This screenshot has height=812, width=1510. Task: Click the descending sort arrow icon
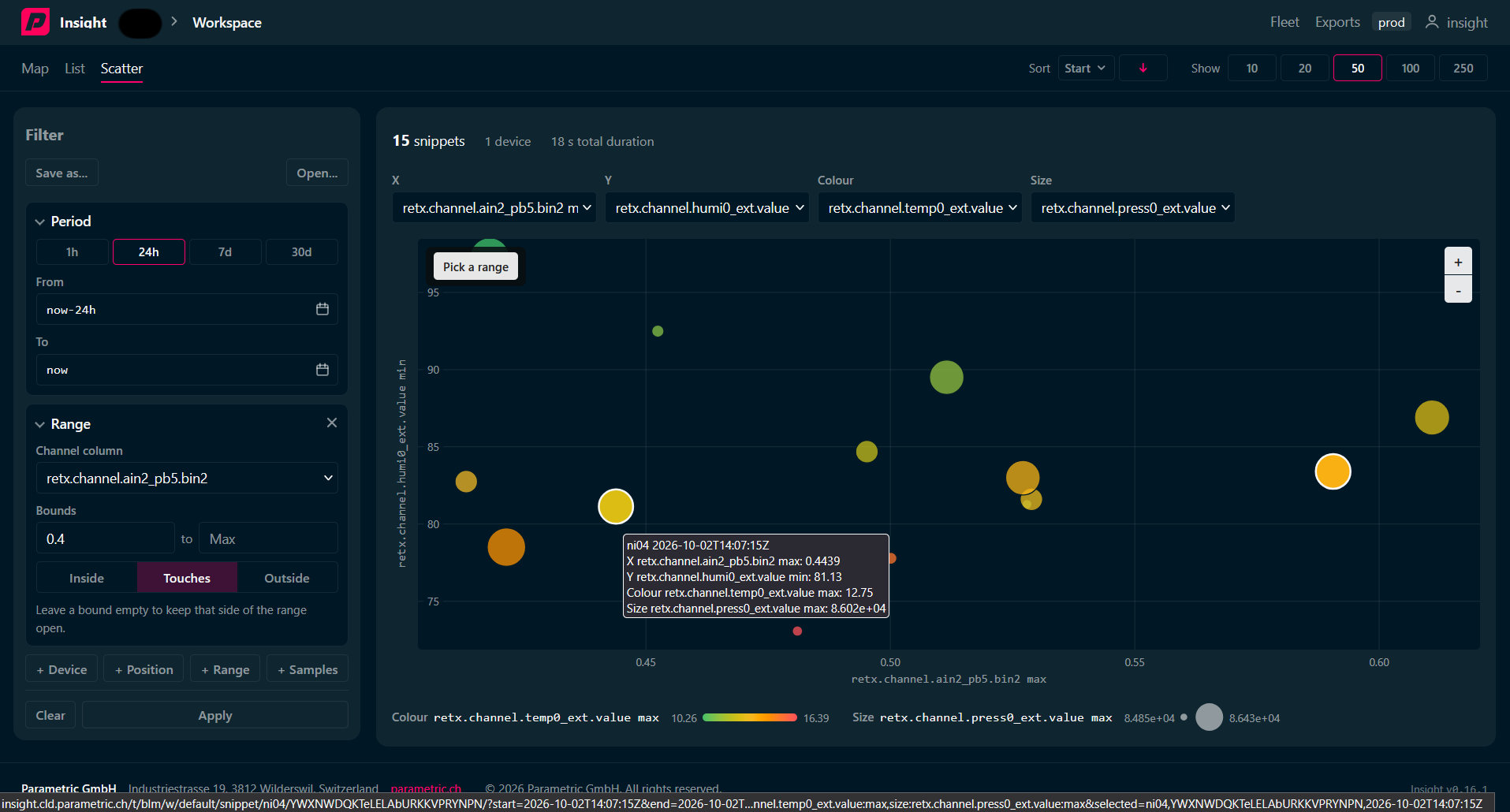pos(1143,68)
